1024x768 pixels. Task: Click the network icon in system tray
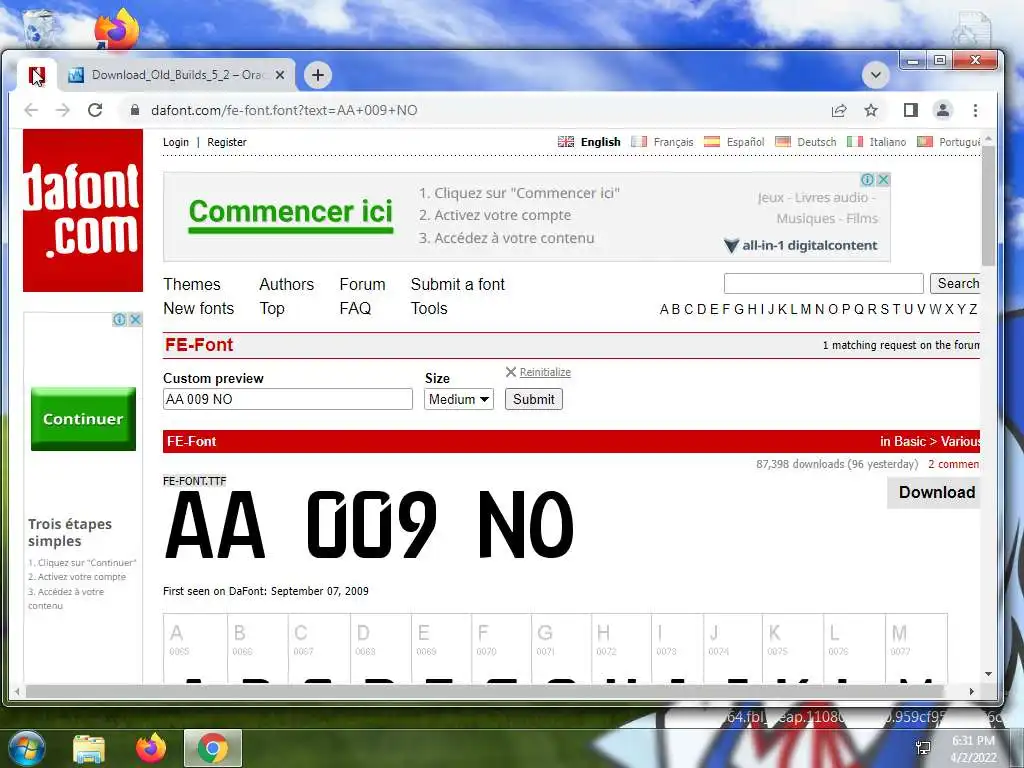tap(923, 748)
